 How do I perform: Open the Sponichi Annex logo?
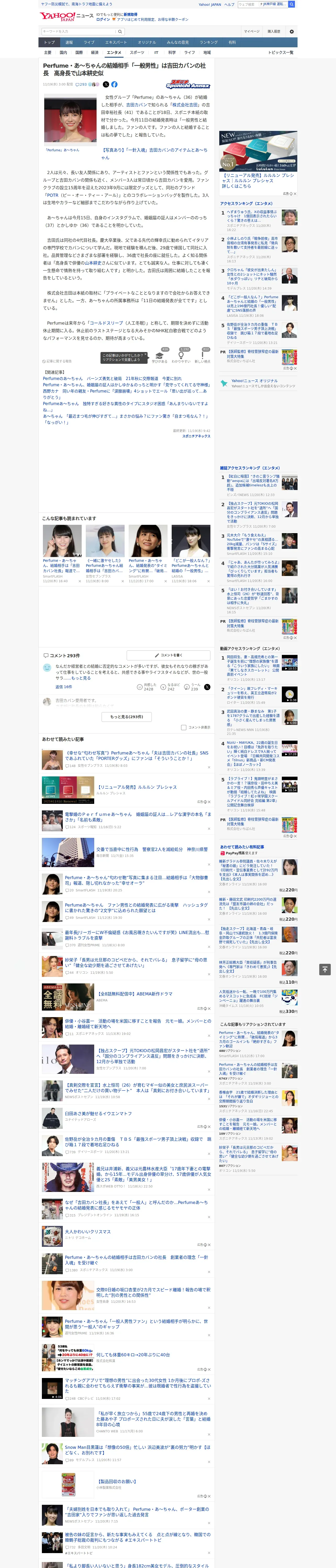[x=188, y=85]
